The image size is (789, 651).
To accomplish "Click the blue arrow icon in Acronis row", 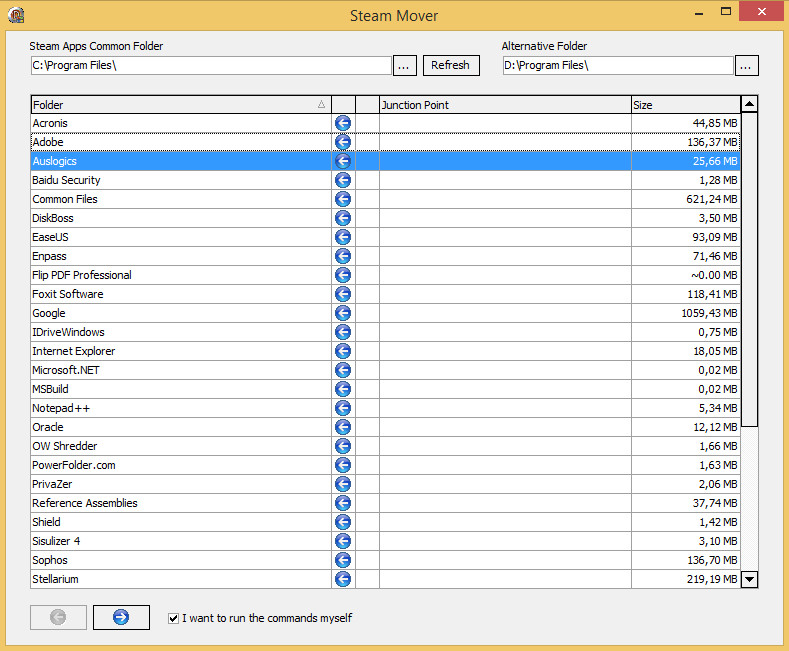I will click(x=343, y=123).
